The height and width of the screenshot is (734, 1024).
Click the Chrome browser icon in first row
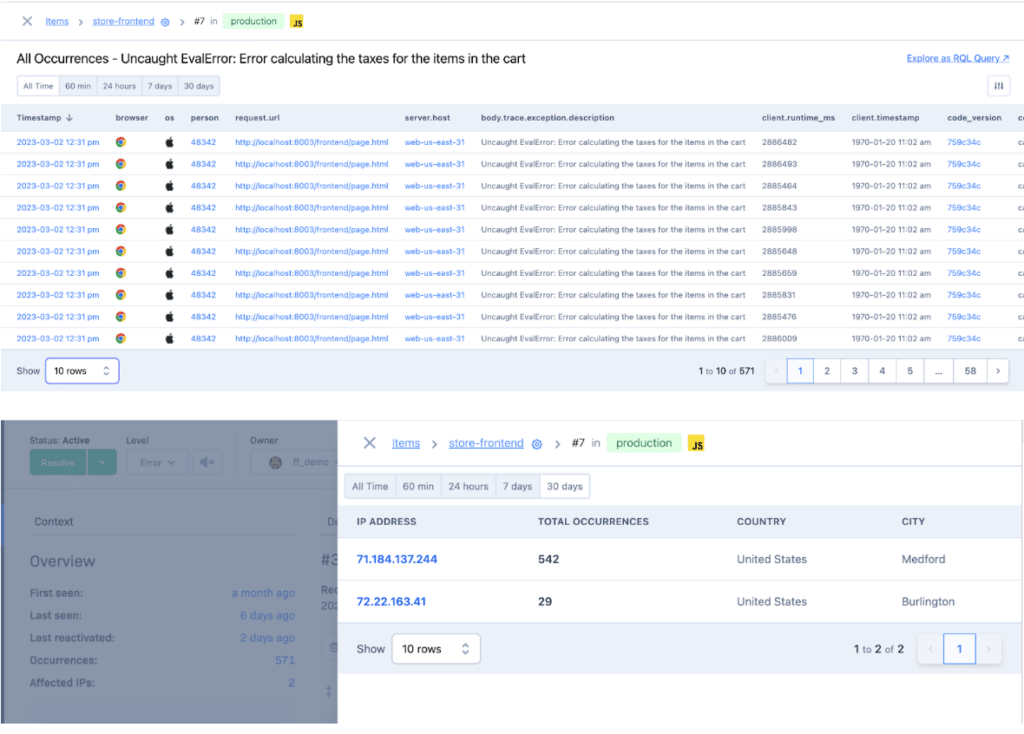click(120, 142)
